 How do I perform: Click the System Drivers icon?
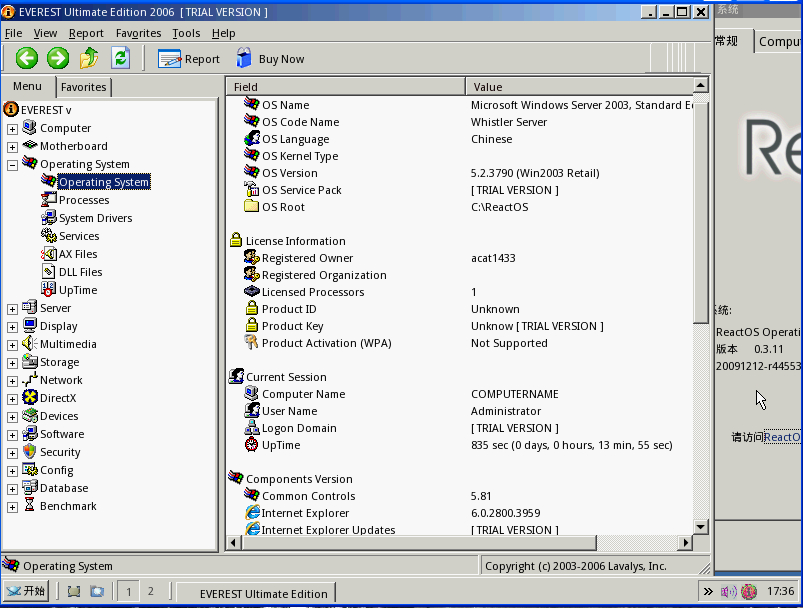[49, 217]
